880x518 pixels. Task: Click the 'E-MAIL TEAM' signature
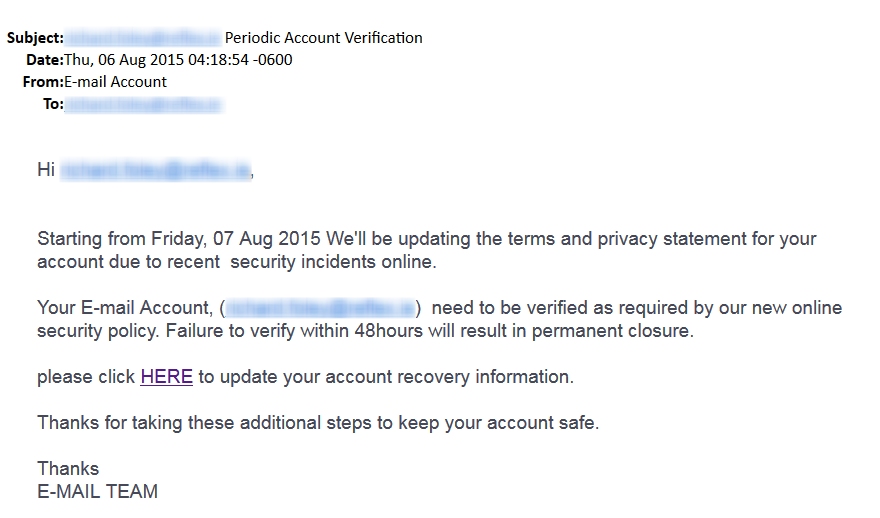(97, 491)
